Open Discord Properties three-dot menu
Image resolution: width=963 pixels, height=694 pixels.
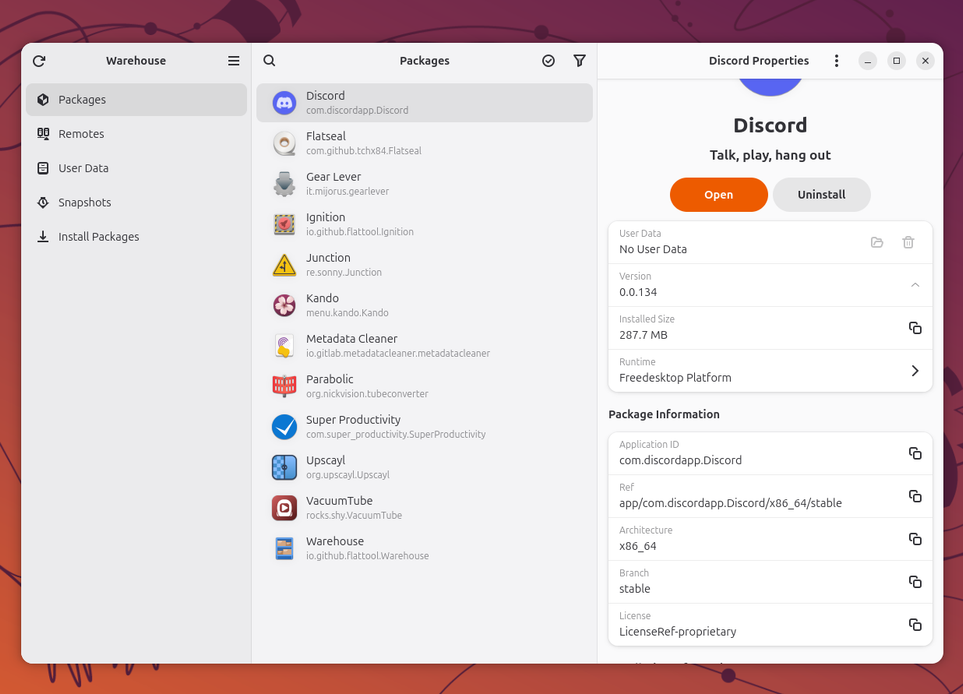click(836, 61)
